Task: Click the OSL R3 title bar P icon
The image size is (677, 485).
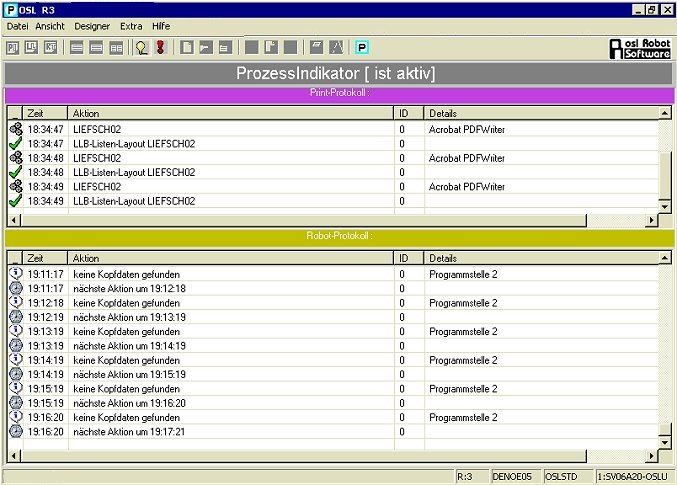Action: (x=11, y=10)
